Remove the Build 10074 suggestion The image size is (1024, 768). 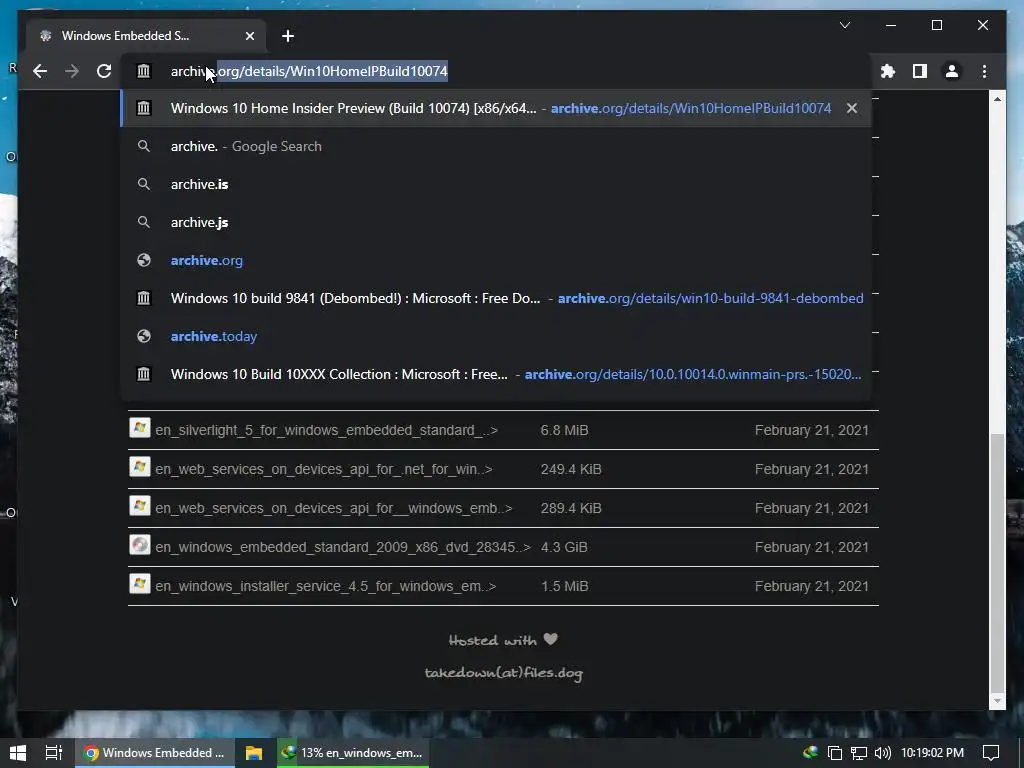(852, 108)
